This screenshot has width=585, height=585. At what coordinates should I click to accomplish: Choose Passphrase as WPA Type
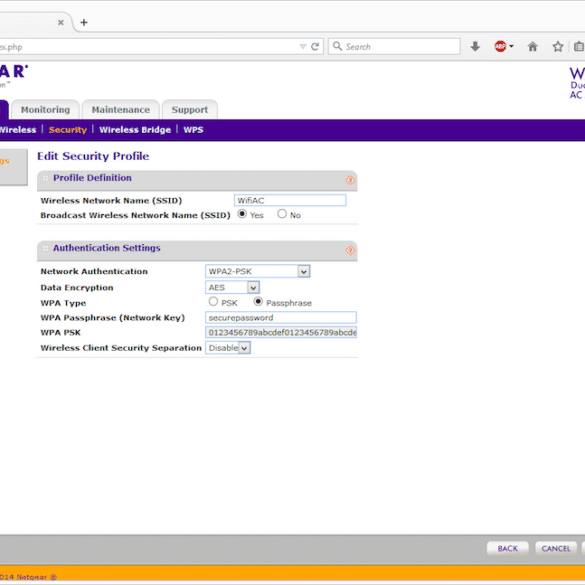tap(258, 301)
